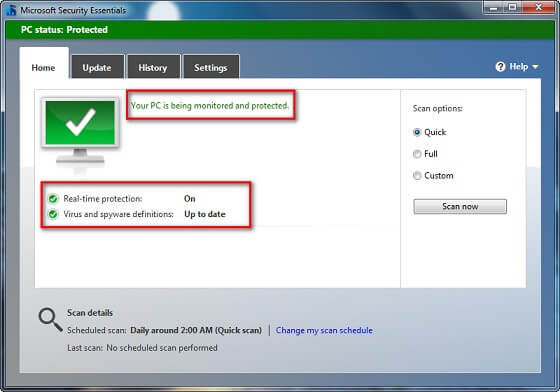Screen dimensions: 560x392
Task: Open the Update tab
Action: [97, 67]
